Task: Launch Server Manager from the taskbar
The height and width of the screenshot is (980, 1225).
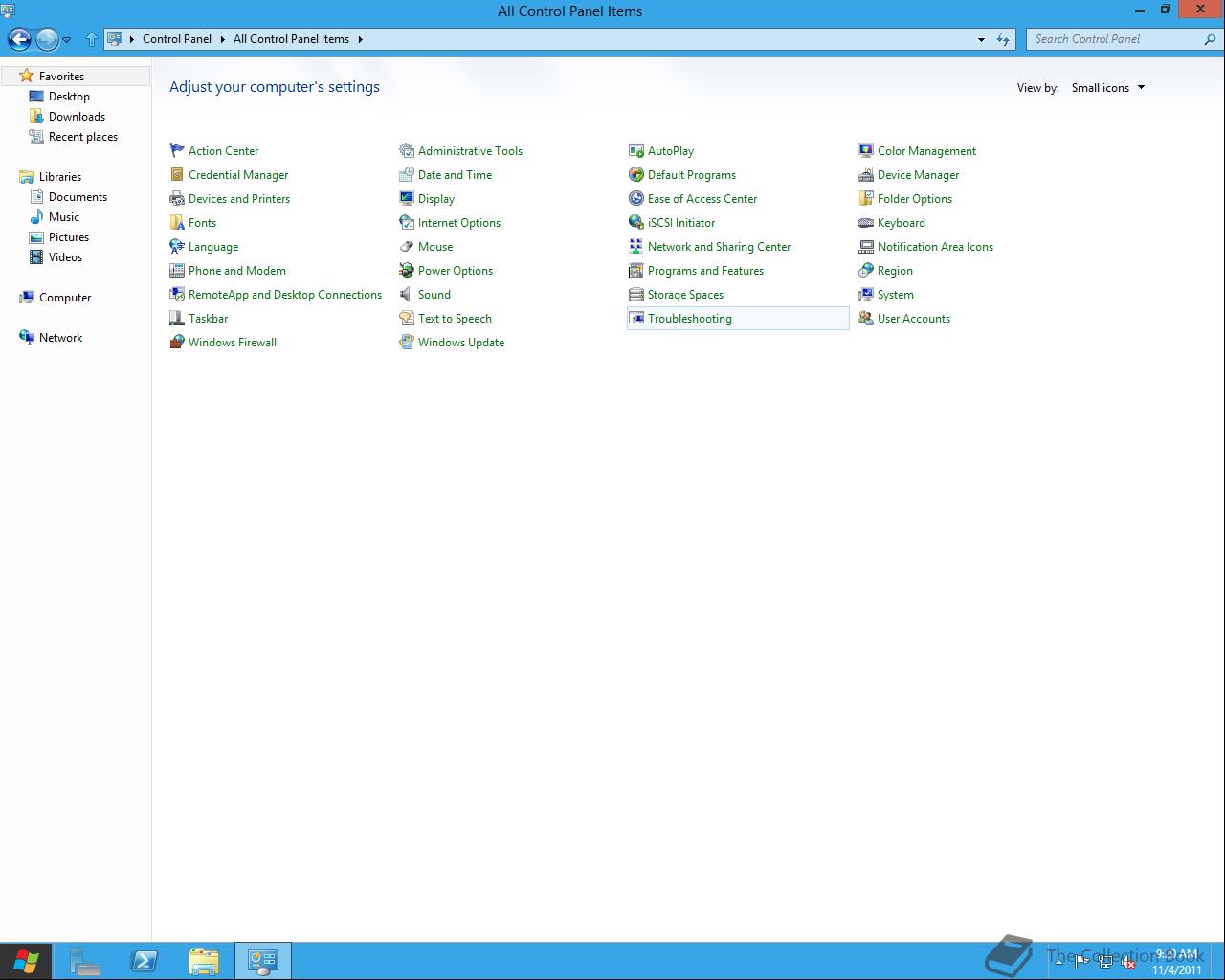Action: click(84, 961)
